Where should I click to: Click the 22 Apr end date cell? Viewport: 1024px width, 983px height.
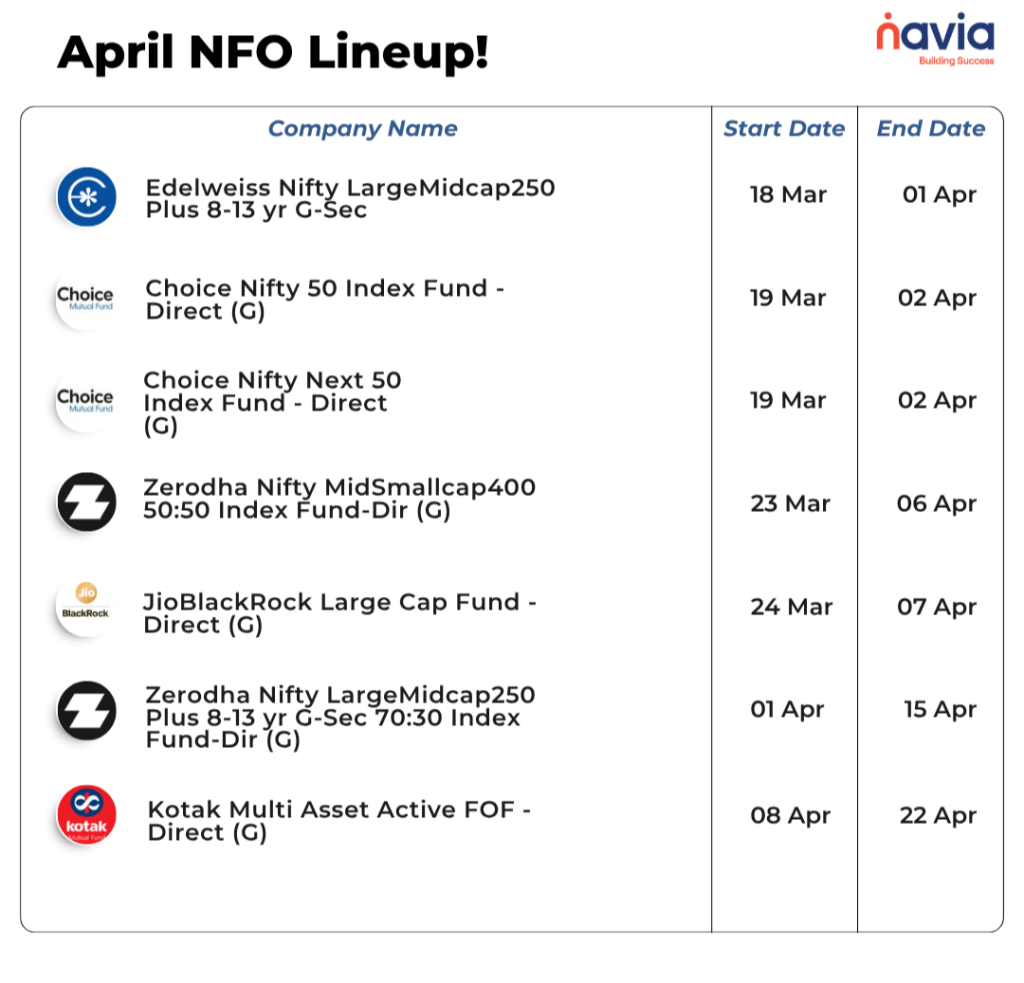click(x=937, y=816)
